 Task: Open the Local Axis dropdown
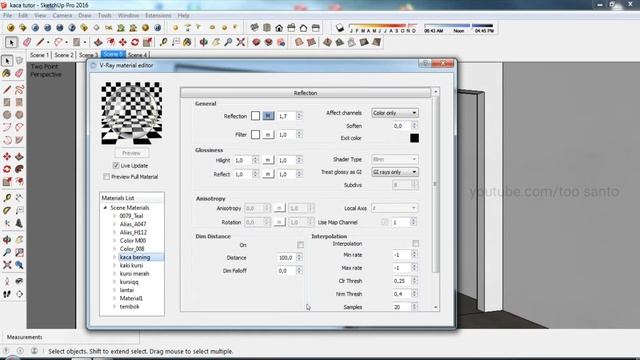tap(395, 208)
